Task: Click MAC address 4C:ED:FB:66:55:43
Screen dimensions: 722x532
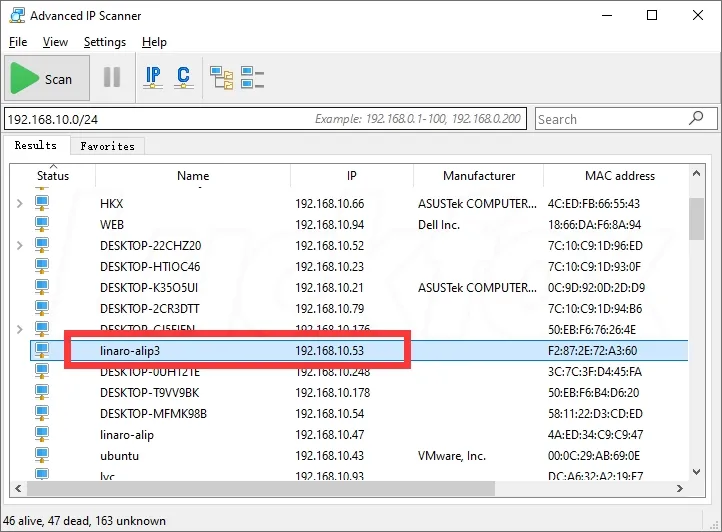Action: 594,204
